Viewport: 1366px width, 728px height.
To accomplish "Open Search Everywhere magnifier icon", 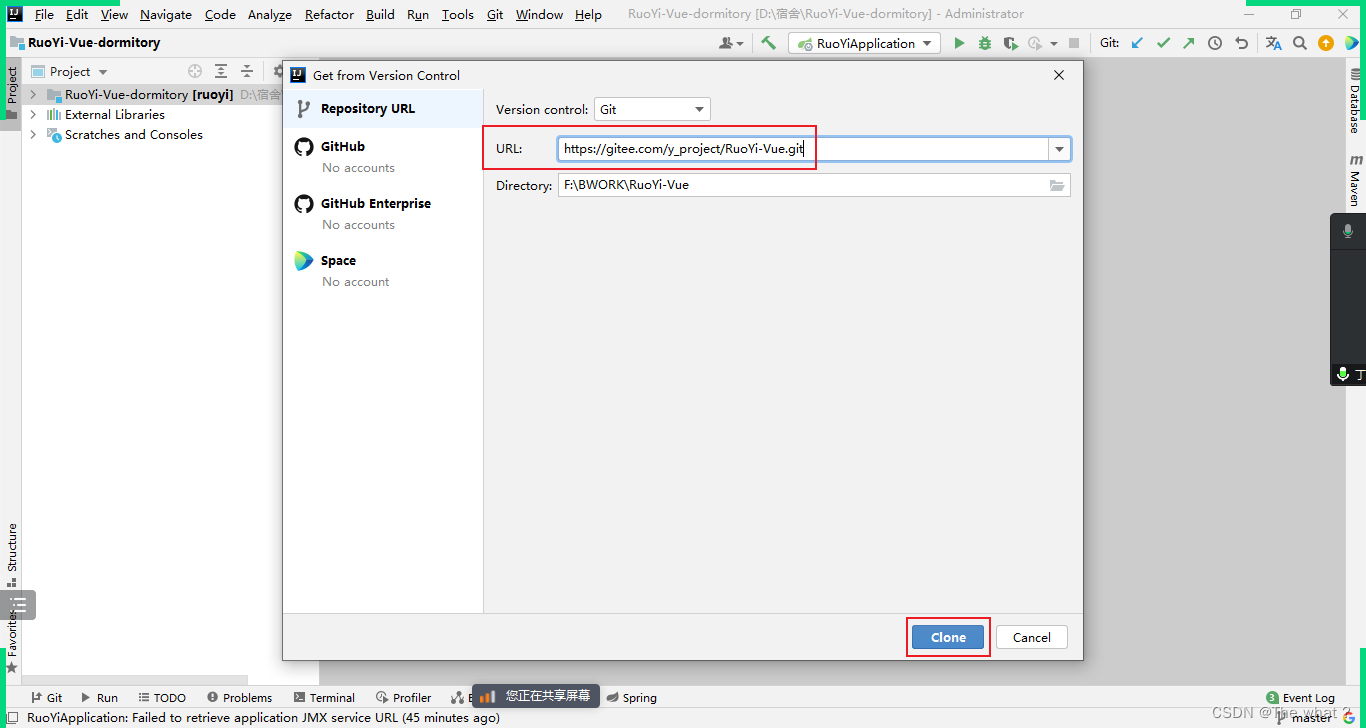I will (1300, 43).
